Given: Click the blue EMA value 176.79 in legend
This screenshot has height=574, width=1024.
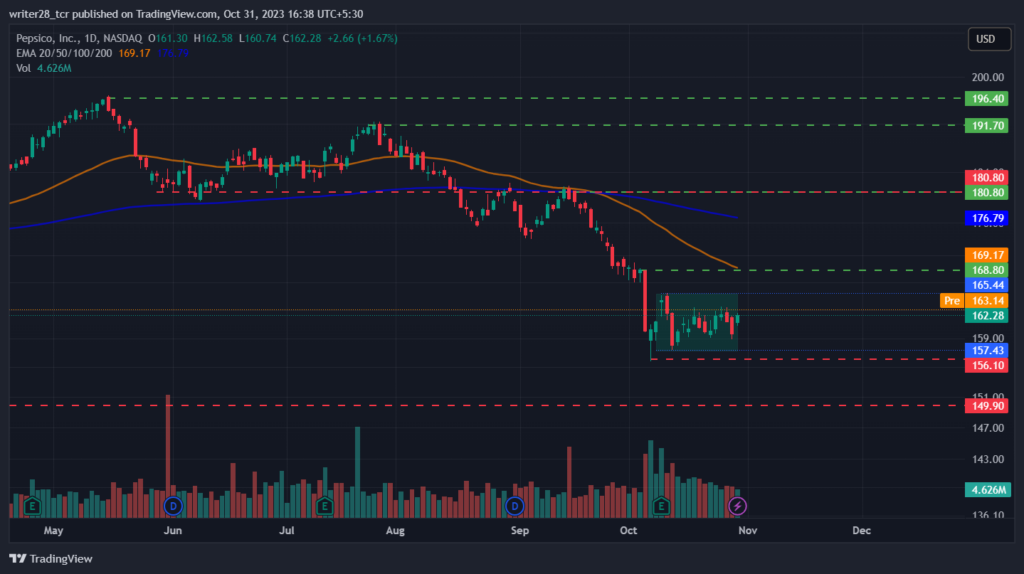Looking at the screenshot, I should [x=173, y=54].
